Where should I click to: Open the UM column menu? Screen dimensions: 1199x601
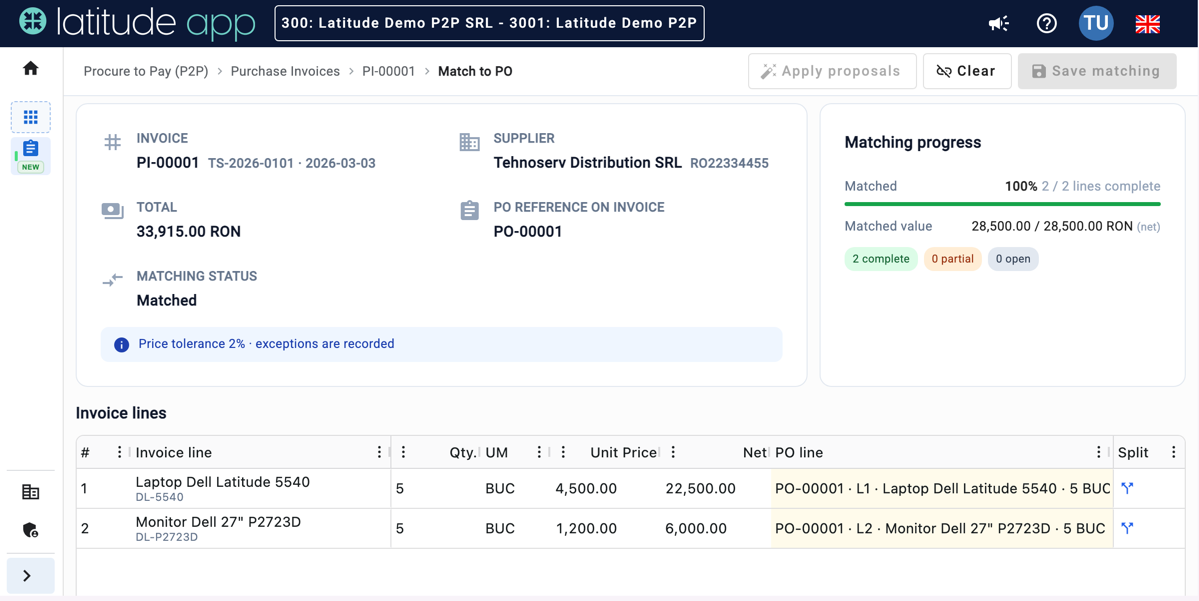(539, 453)
